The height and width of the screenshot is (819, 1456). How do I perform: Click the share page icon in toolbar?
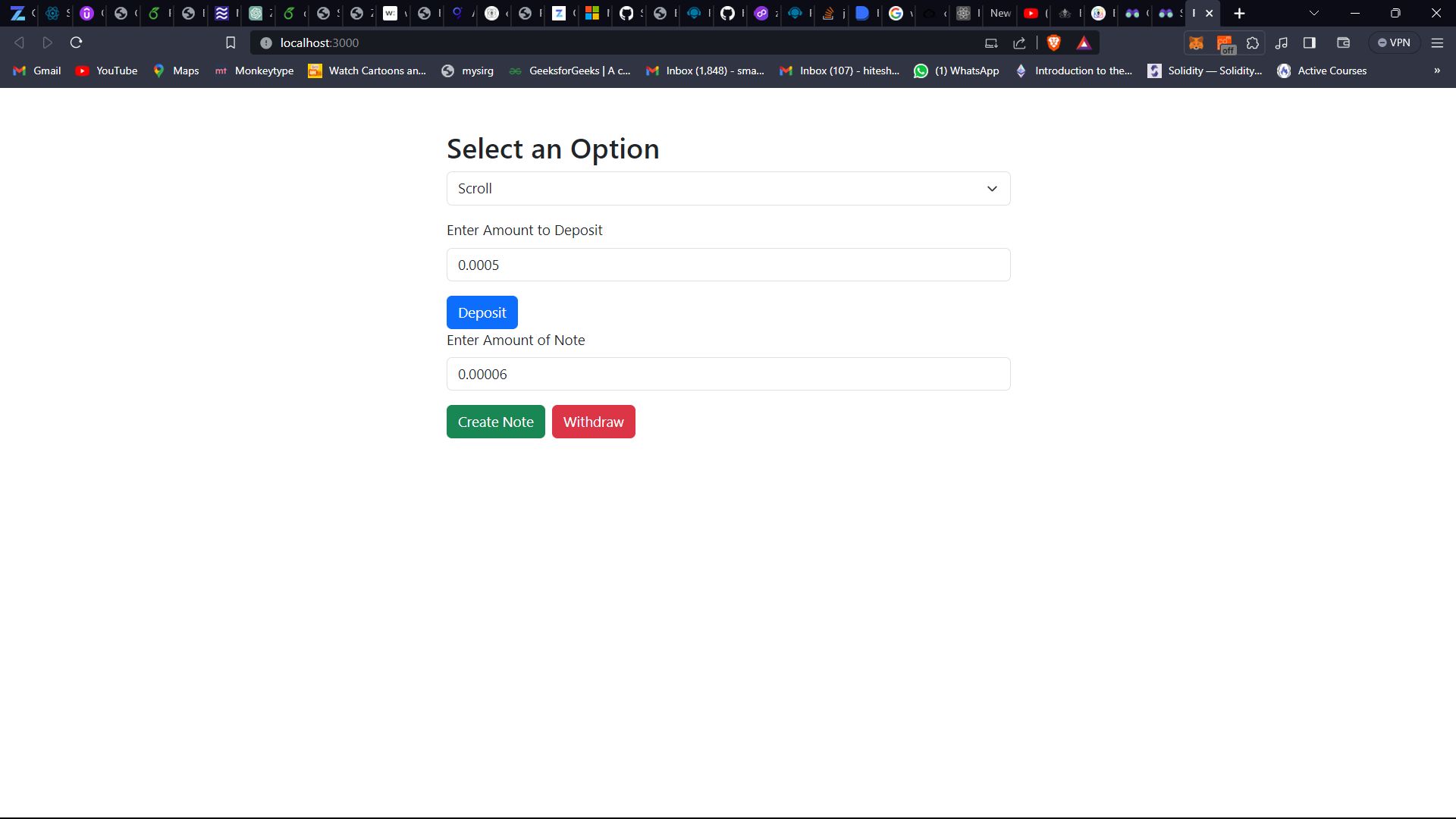pos(1020,43)
